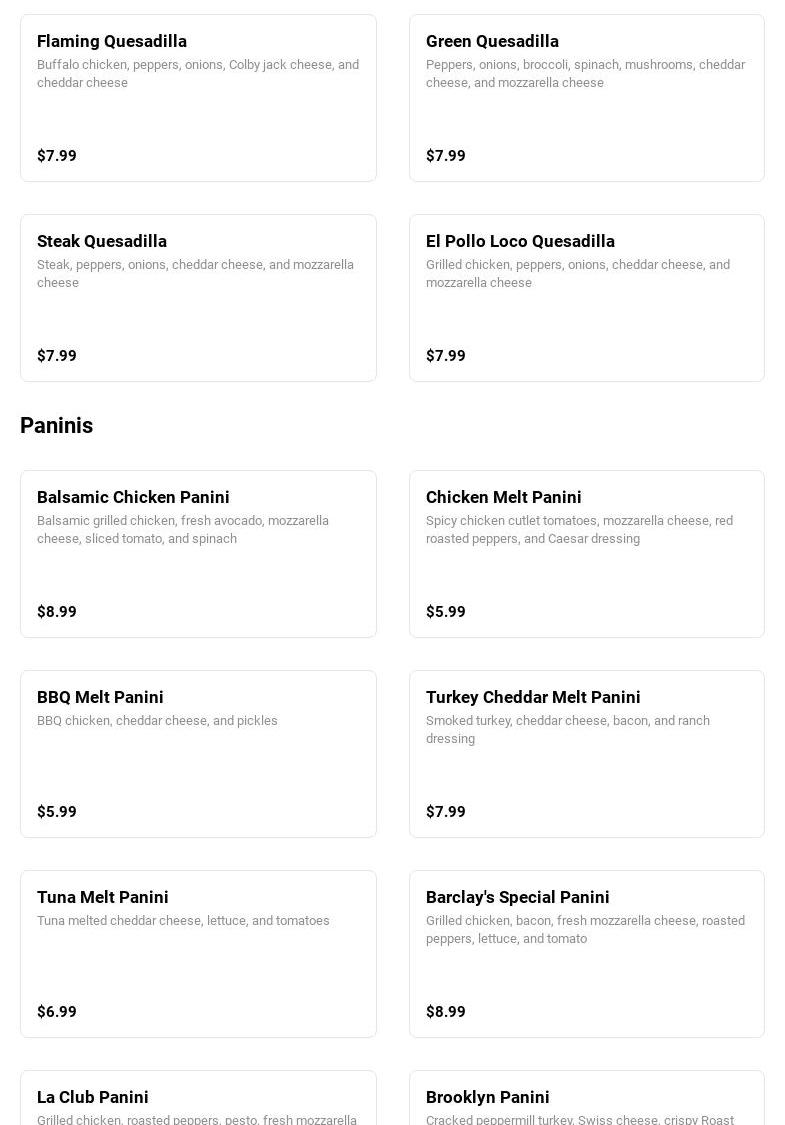Open the Flaming Quesadilla item card
This screenshot has height=1125, width=785.
pyautogui.click(x=198, y=98)
